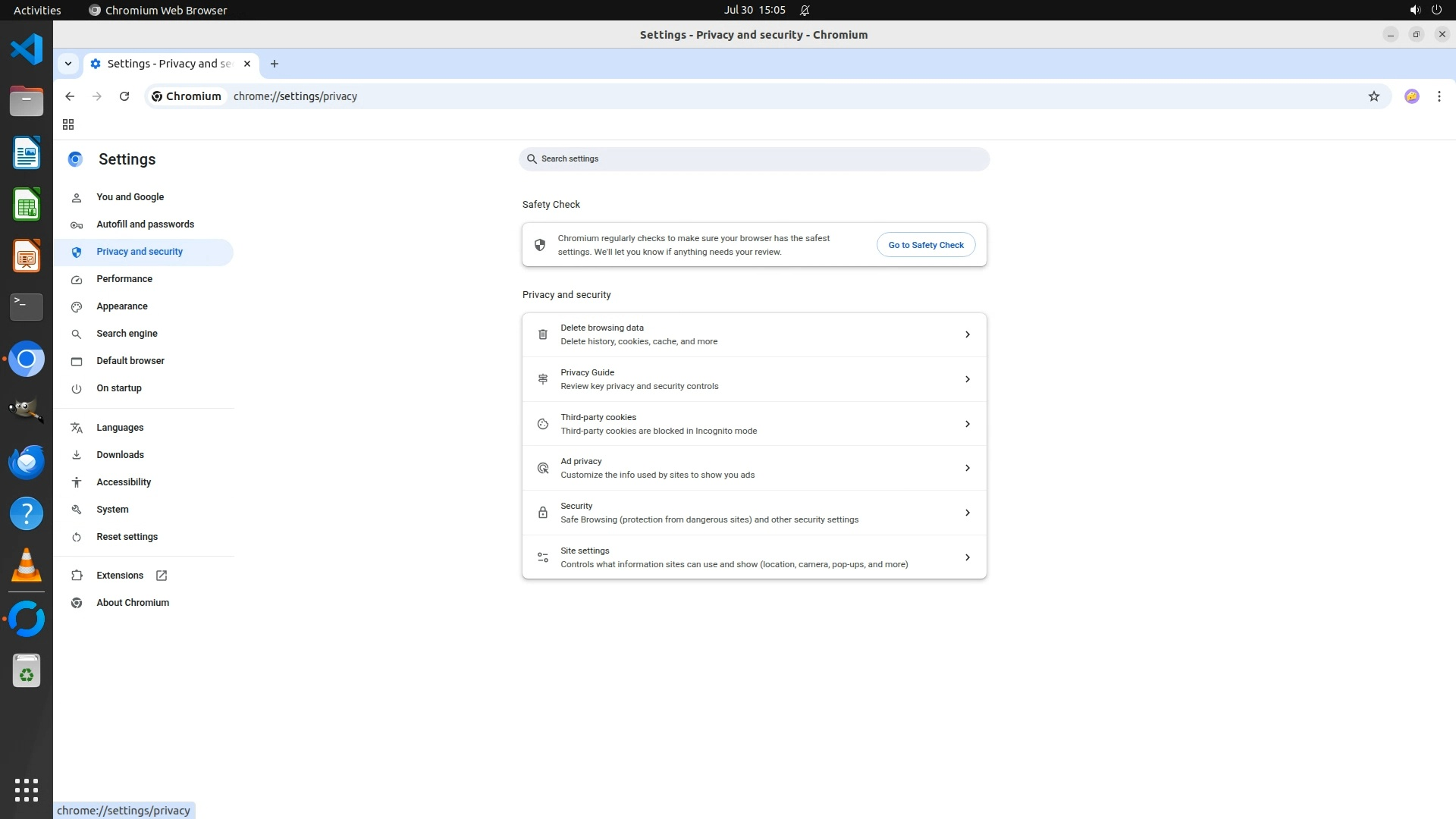1456x819 pixels.
Task: Open new tab with plus icon
Action: pos(275,64)
